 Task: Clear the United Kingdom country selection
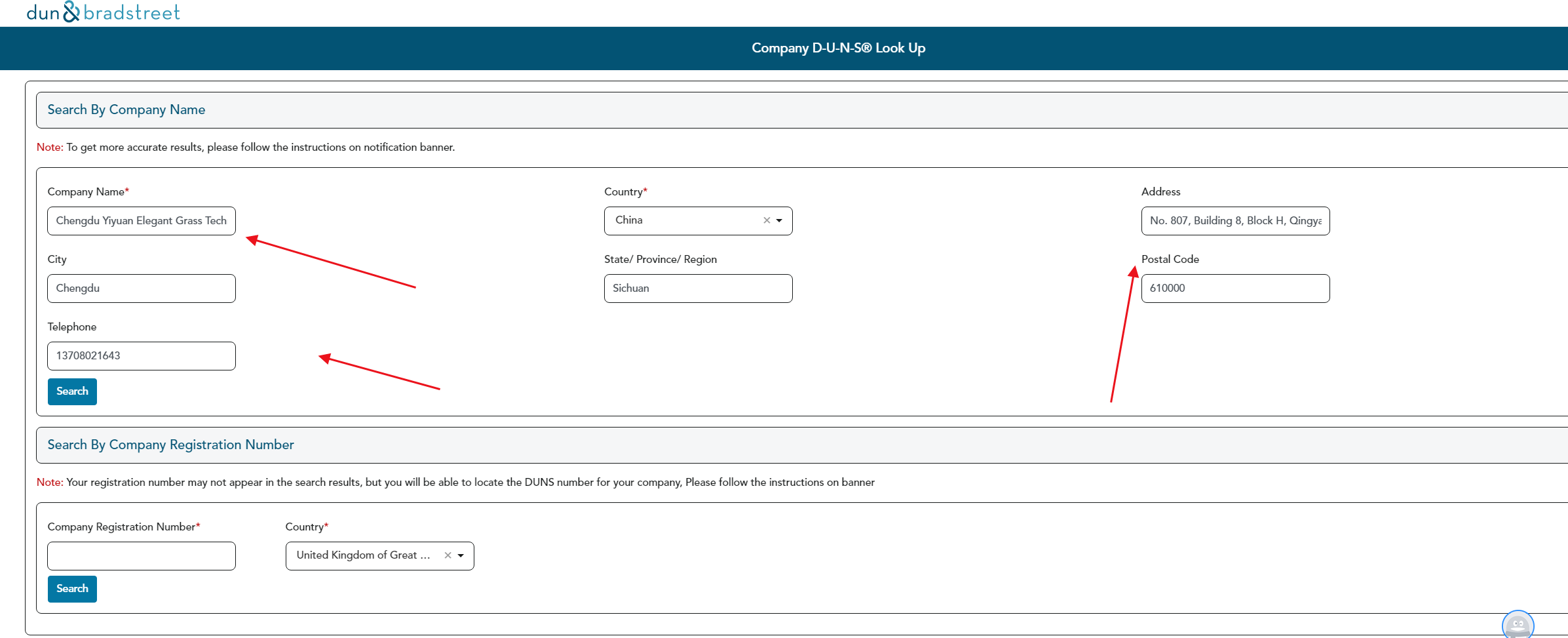tap(448, 555)
